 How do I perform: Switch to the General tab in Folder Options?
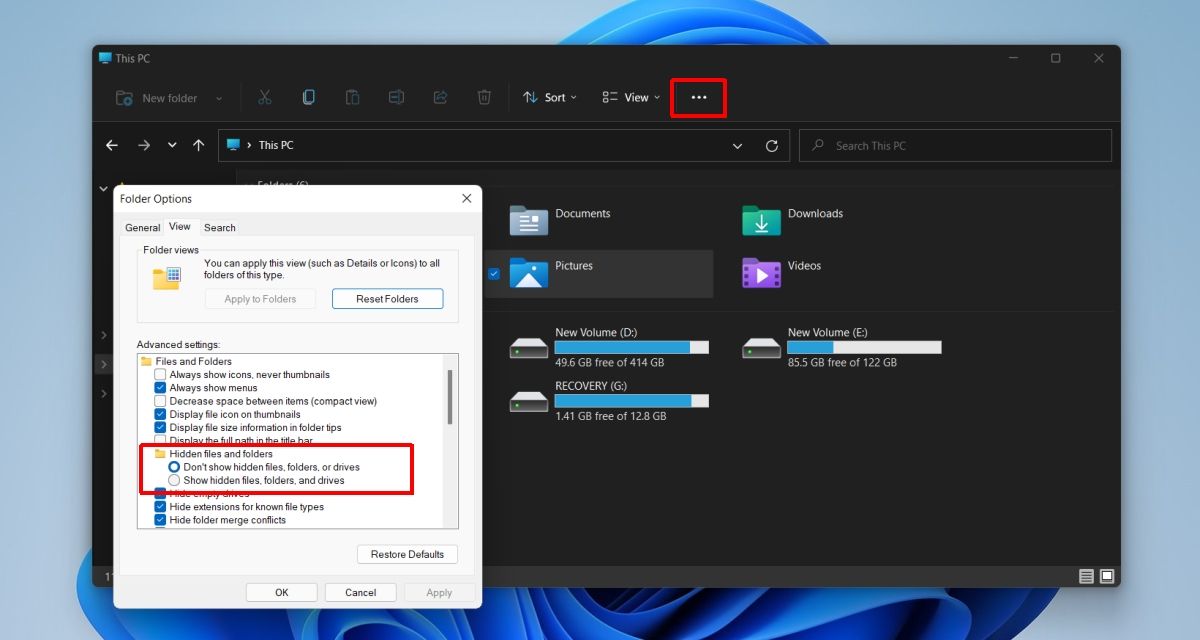pos(141,227)
